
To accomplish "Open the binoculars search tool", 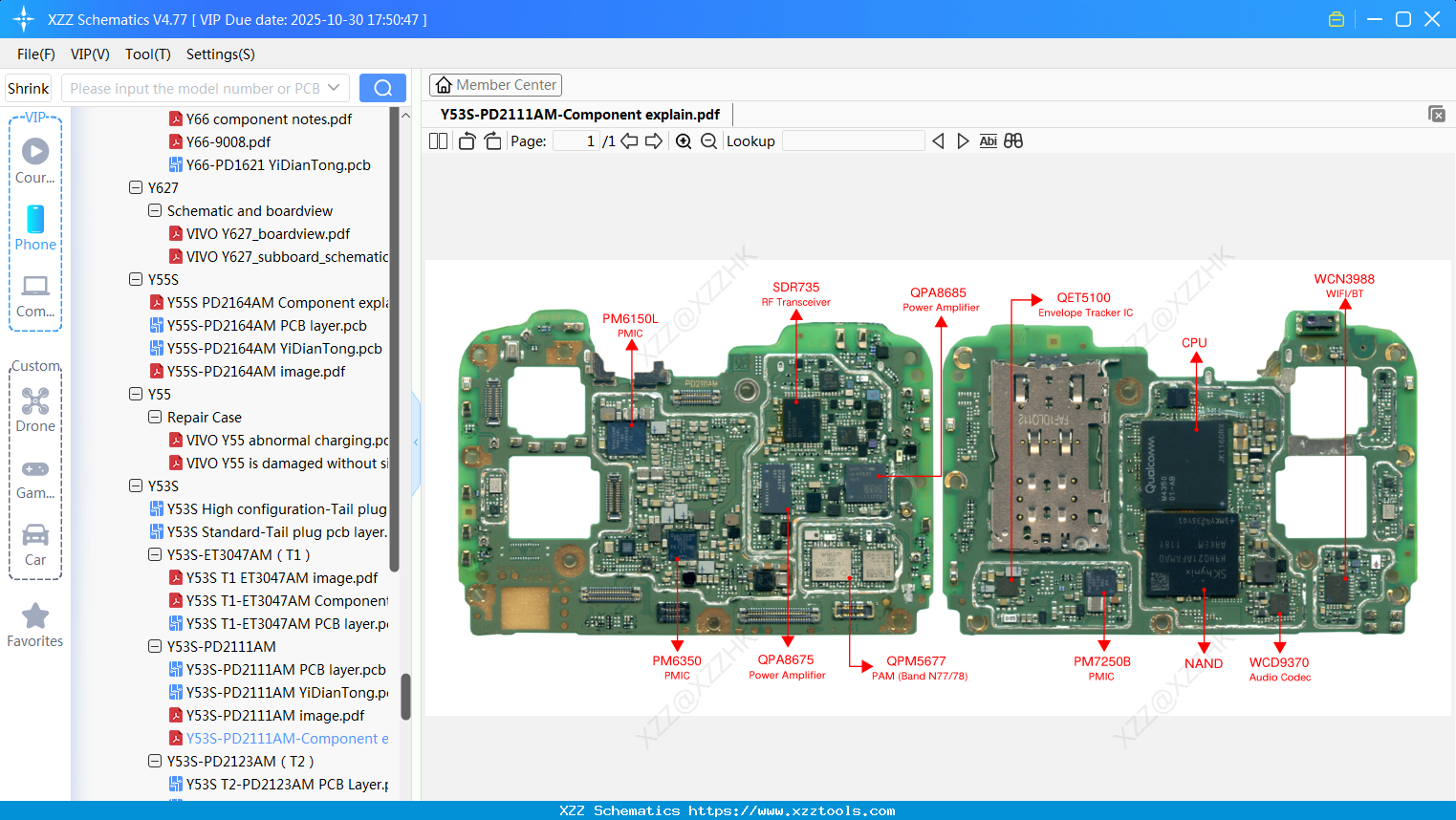I will (x=1013, y=140).
